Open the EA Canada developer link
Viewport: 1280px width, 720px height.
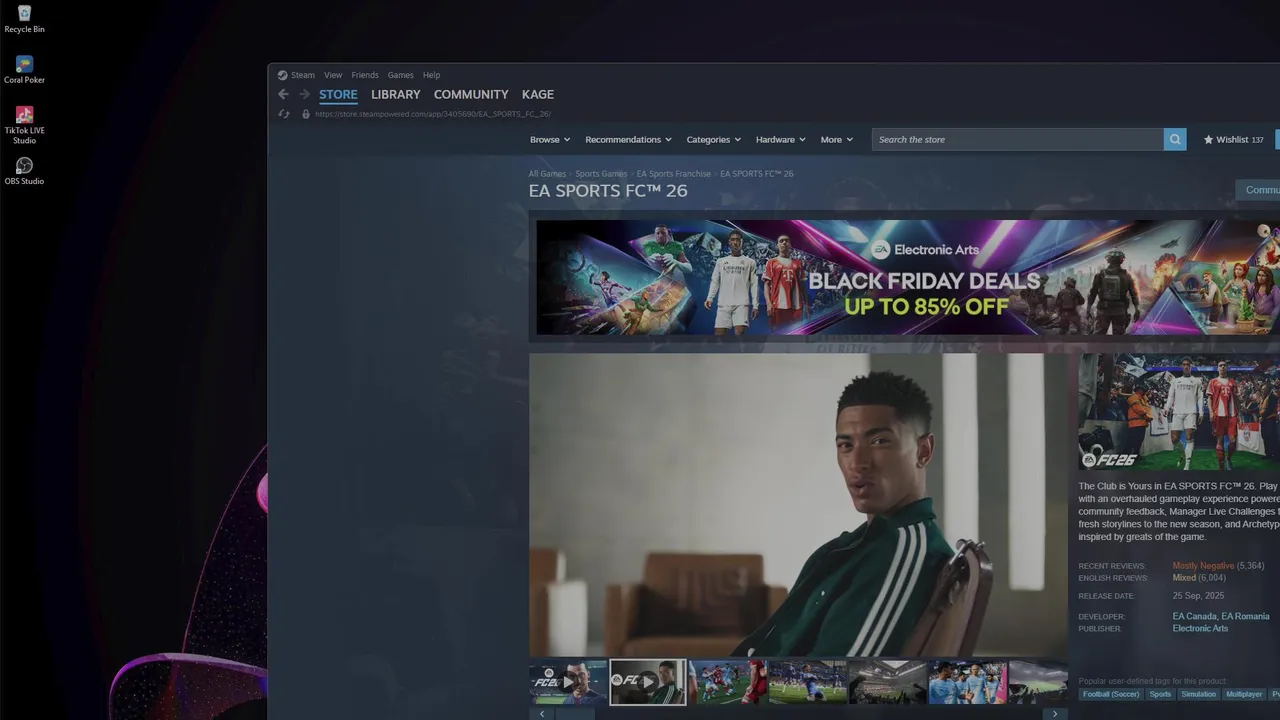tap(1194, 617)
